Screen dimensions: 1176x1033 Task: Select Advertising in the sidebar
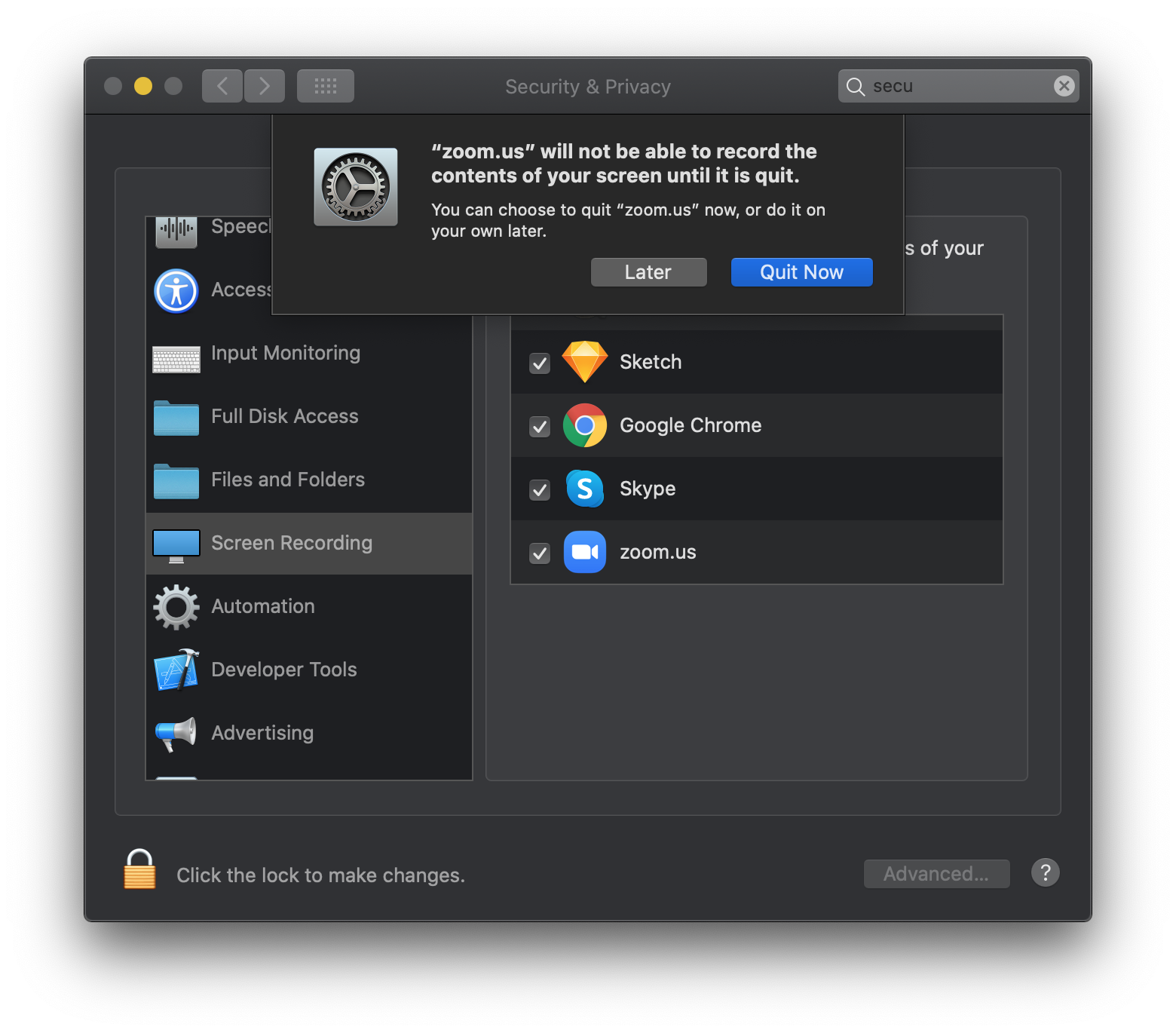click(309, 733)
